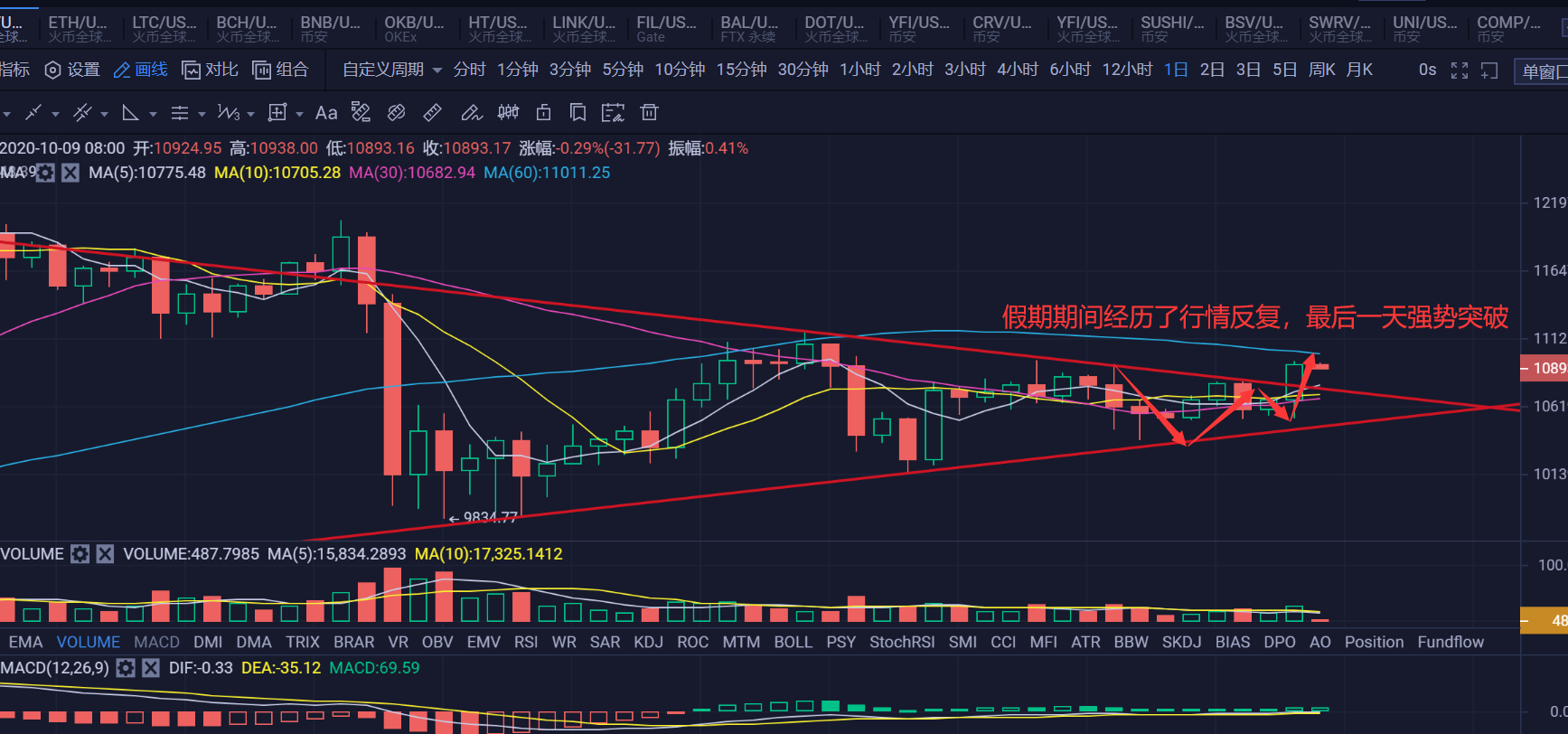Open the 组合 combination layout tool
The height and width of the screenshot is (734, 1568).
(280, 70)
